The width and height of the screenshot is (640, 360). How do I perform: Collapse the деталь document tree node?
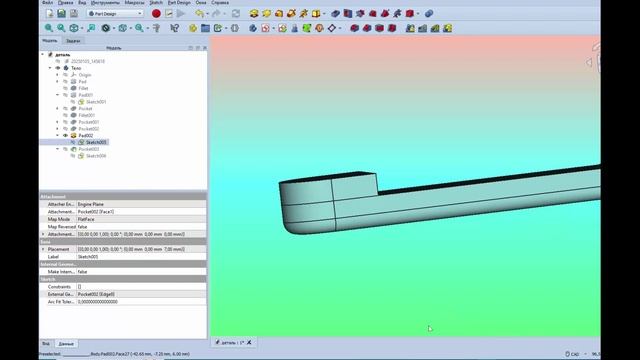pos(42,54)
